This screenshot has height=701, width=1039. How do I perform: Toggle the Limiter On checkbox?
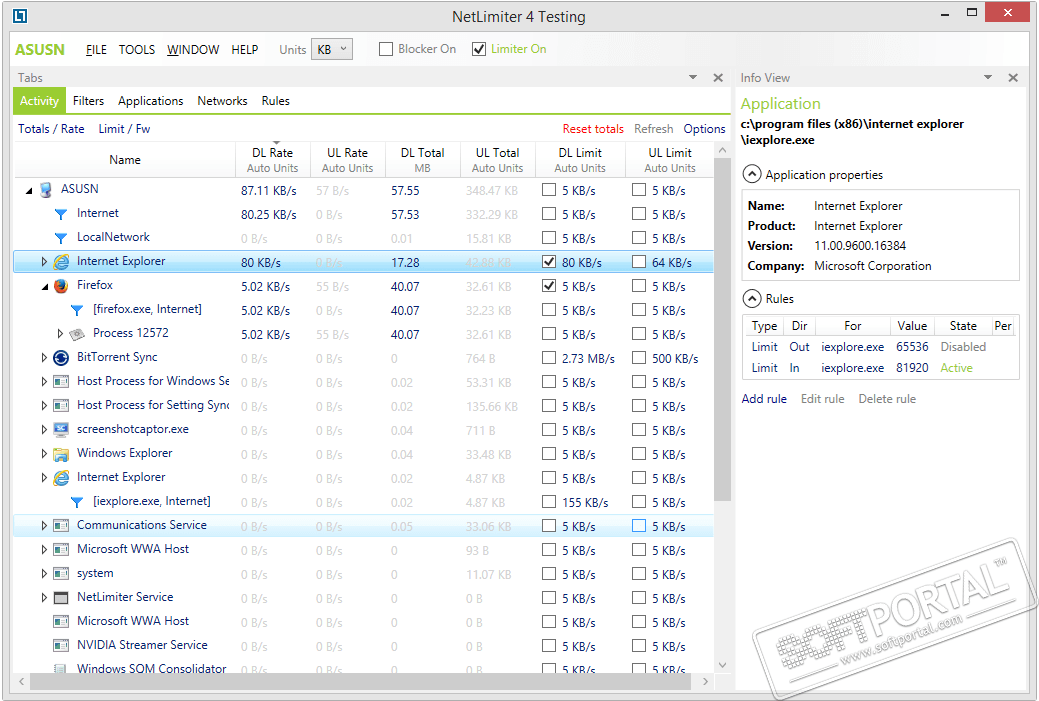pos(478,49)
